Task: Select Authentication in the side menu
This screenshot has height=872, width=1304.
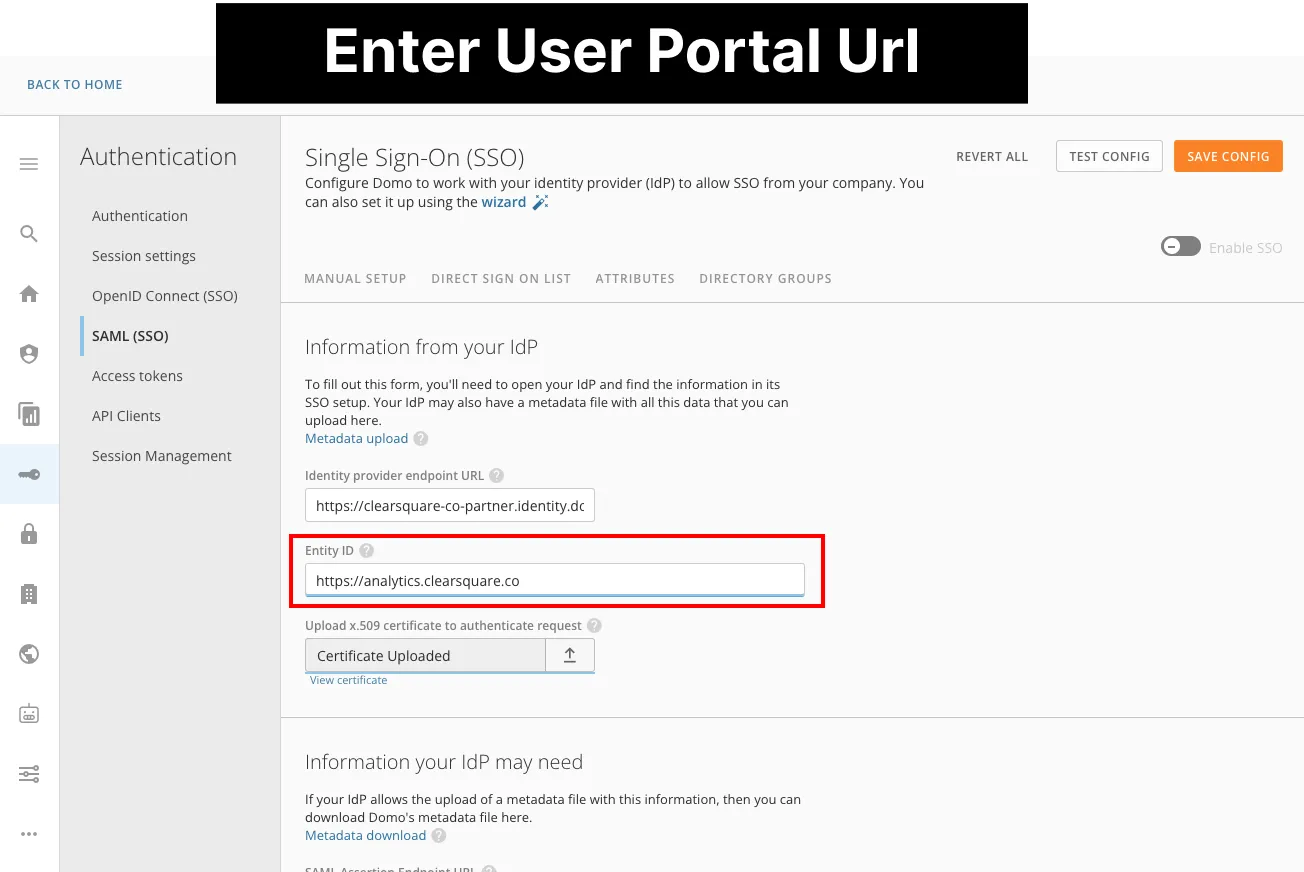Action: [140, 216]
